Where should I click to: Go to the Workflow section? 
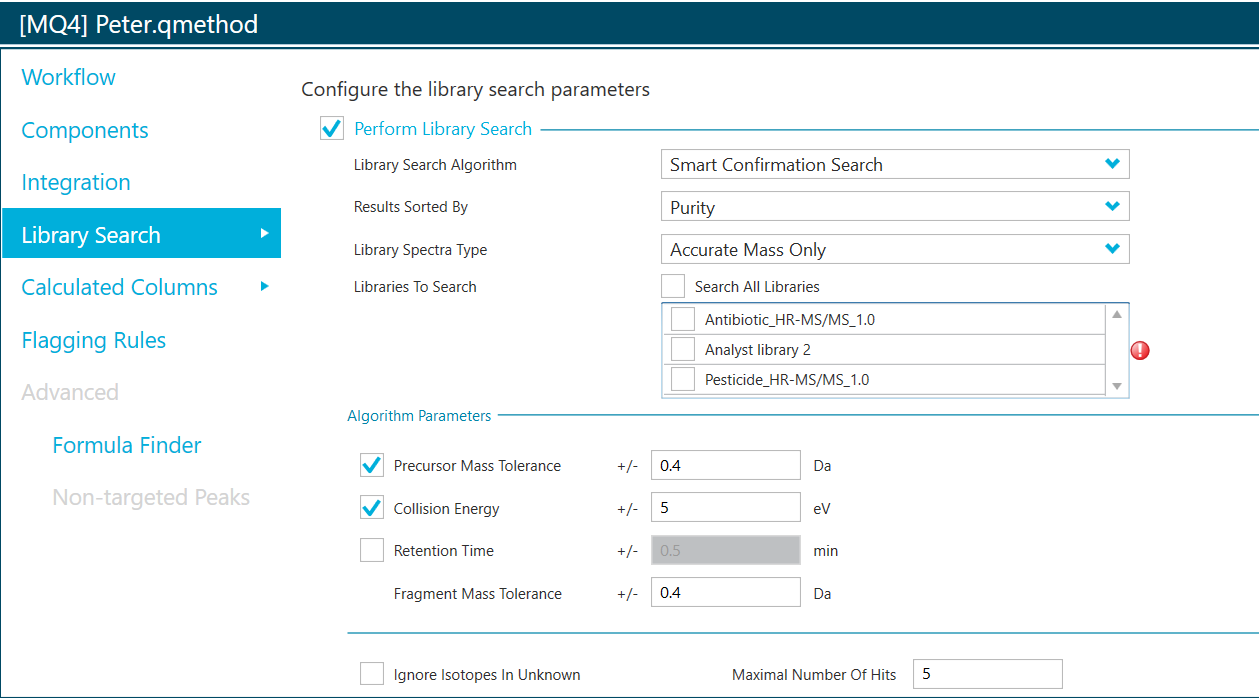point(68,77)
